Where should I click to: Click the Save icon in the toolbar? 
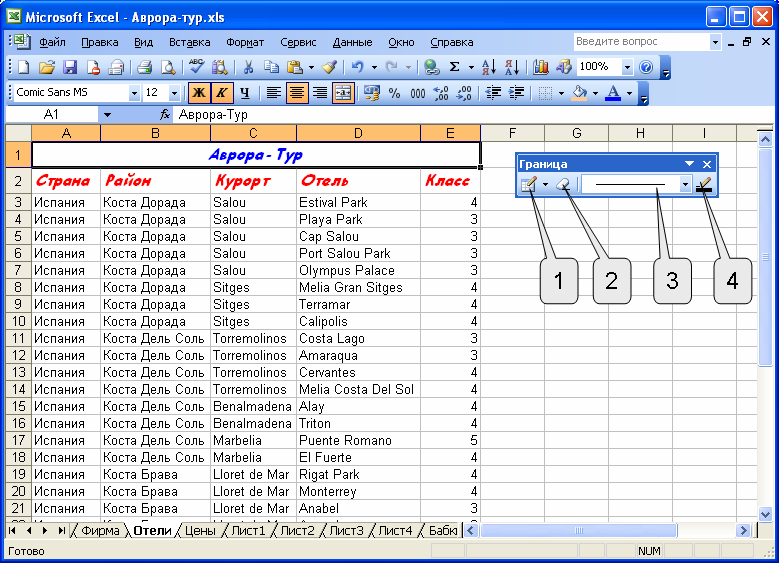(70, 67)
